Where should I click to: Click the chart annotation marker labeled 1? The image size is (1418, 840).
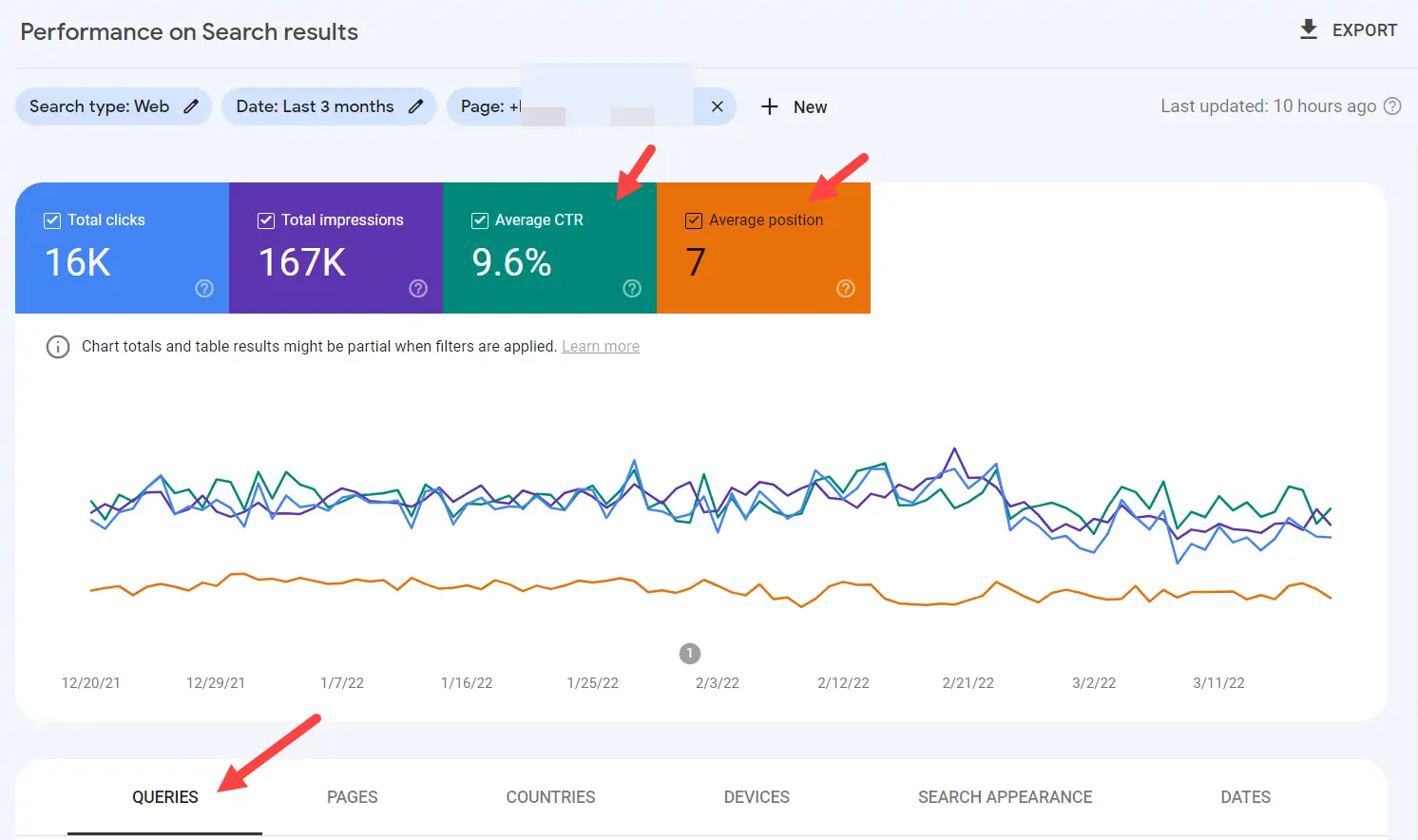tap(690, 654)
